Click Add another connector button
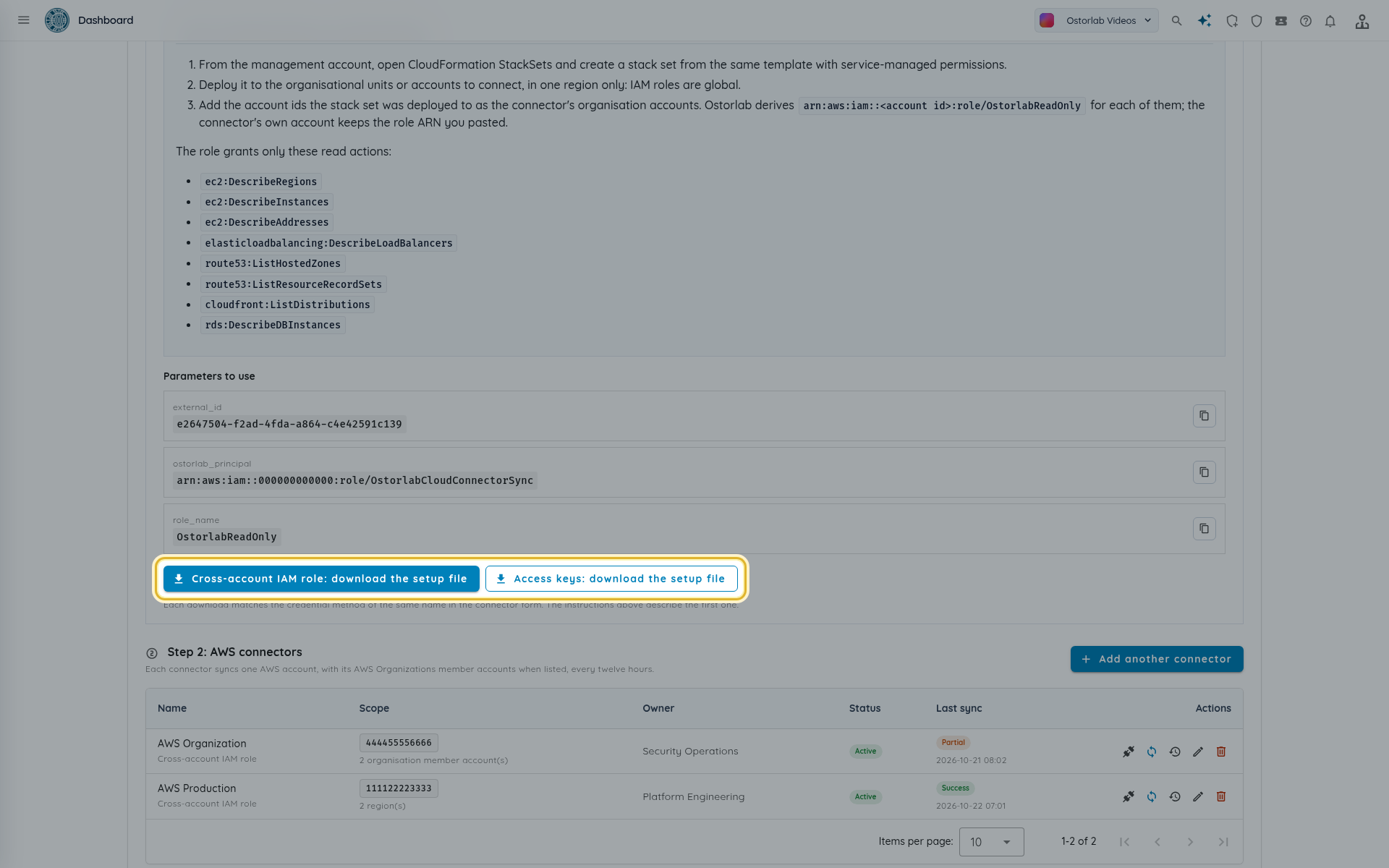1389x868 pixels. (x=1157, y=659)
